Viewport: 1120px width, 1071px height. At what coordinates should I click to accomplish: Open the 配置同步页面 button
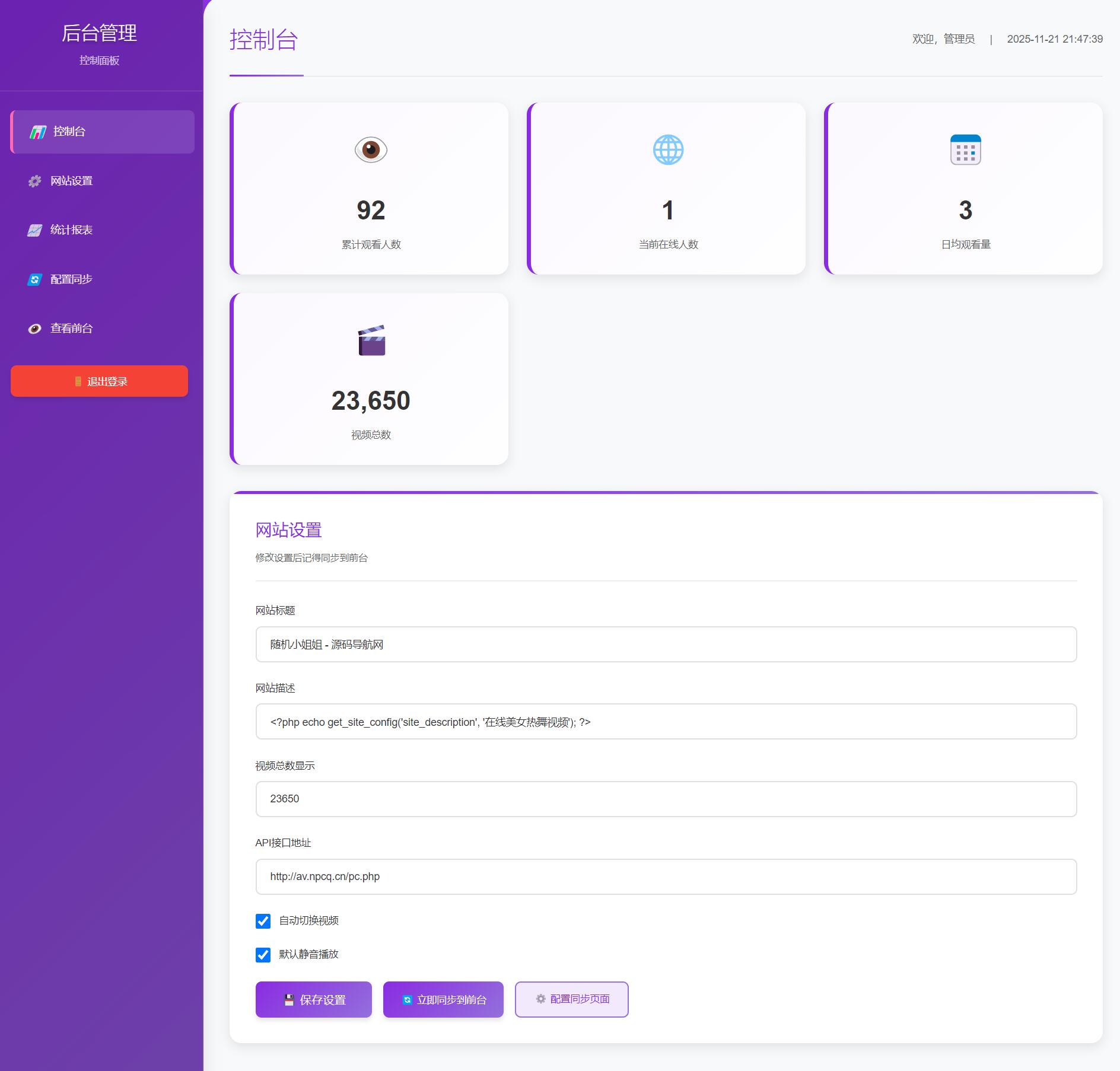[571, 999]
